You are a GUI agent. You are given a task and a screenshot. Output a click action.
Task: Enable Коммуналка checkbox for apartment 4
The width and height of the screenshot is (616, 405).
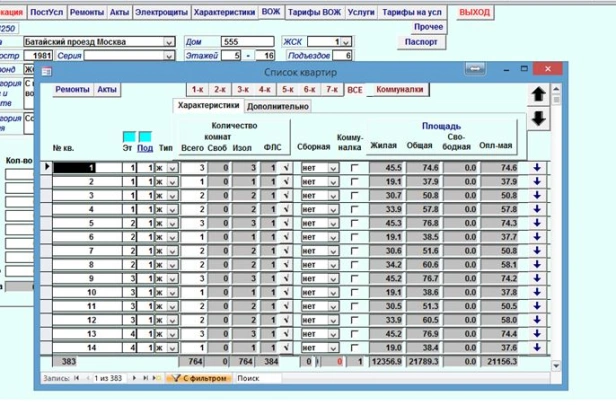tap(355, 210)
